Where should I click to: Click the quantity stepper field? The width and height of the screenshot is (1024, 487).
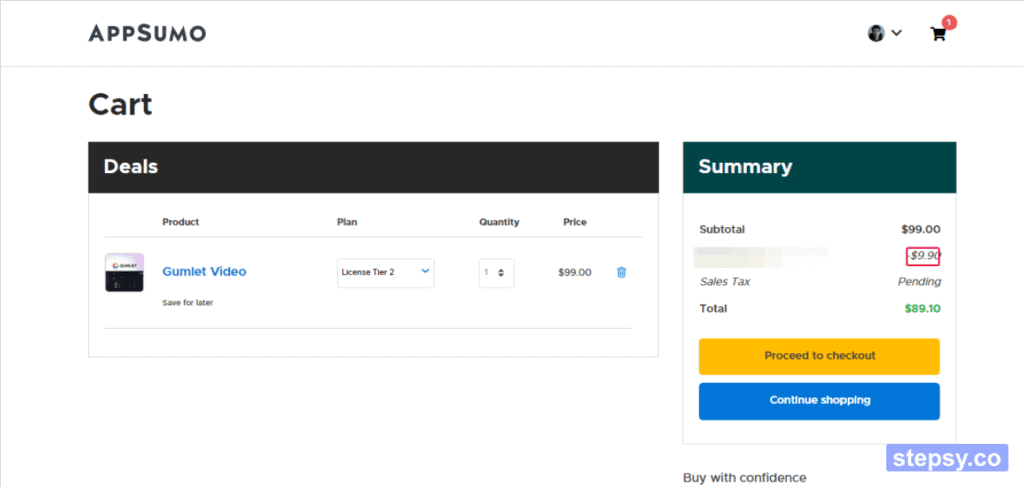point(496,273)
